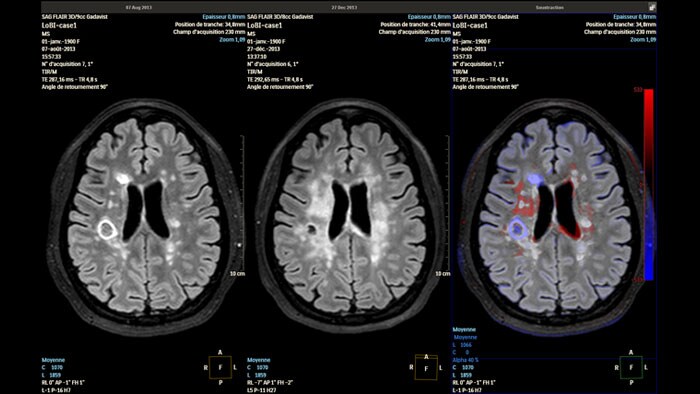This screenshot has width=700, height=394.
Task: Select the Soustraction viewport header
Action: click(x=550, y=8)
